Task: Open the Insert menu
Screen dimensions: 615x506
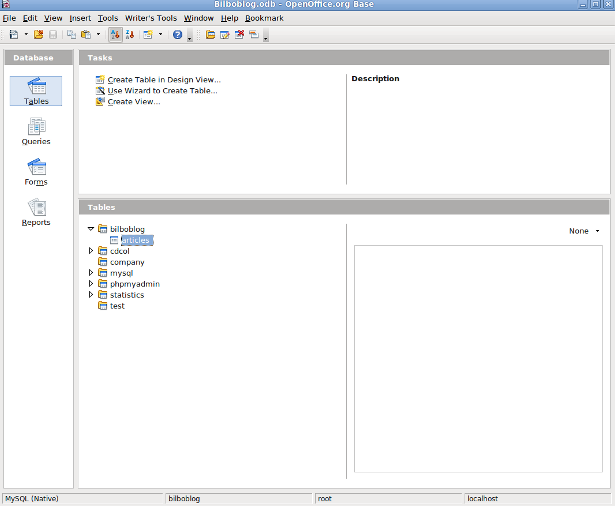Action: click(80, 18)
